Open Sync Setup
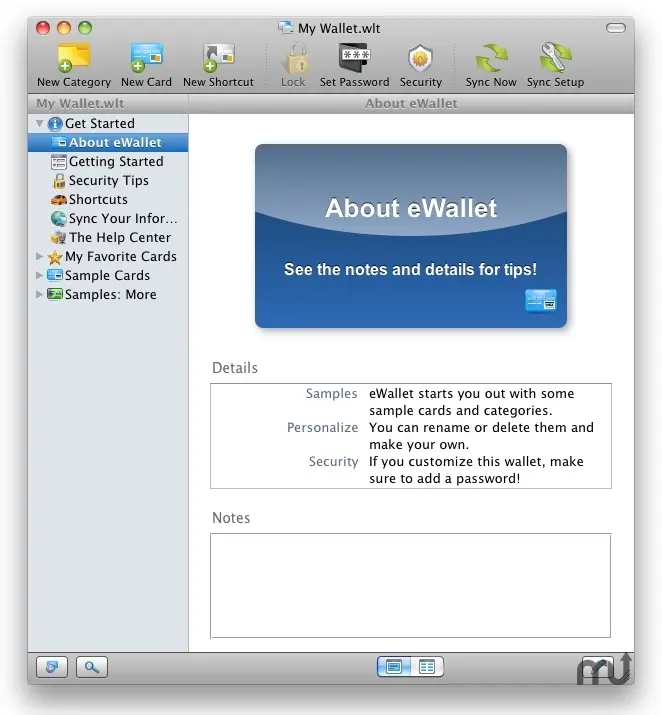Screen dimensions: 662x715 [x=555, y=65]
